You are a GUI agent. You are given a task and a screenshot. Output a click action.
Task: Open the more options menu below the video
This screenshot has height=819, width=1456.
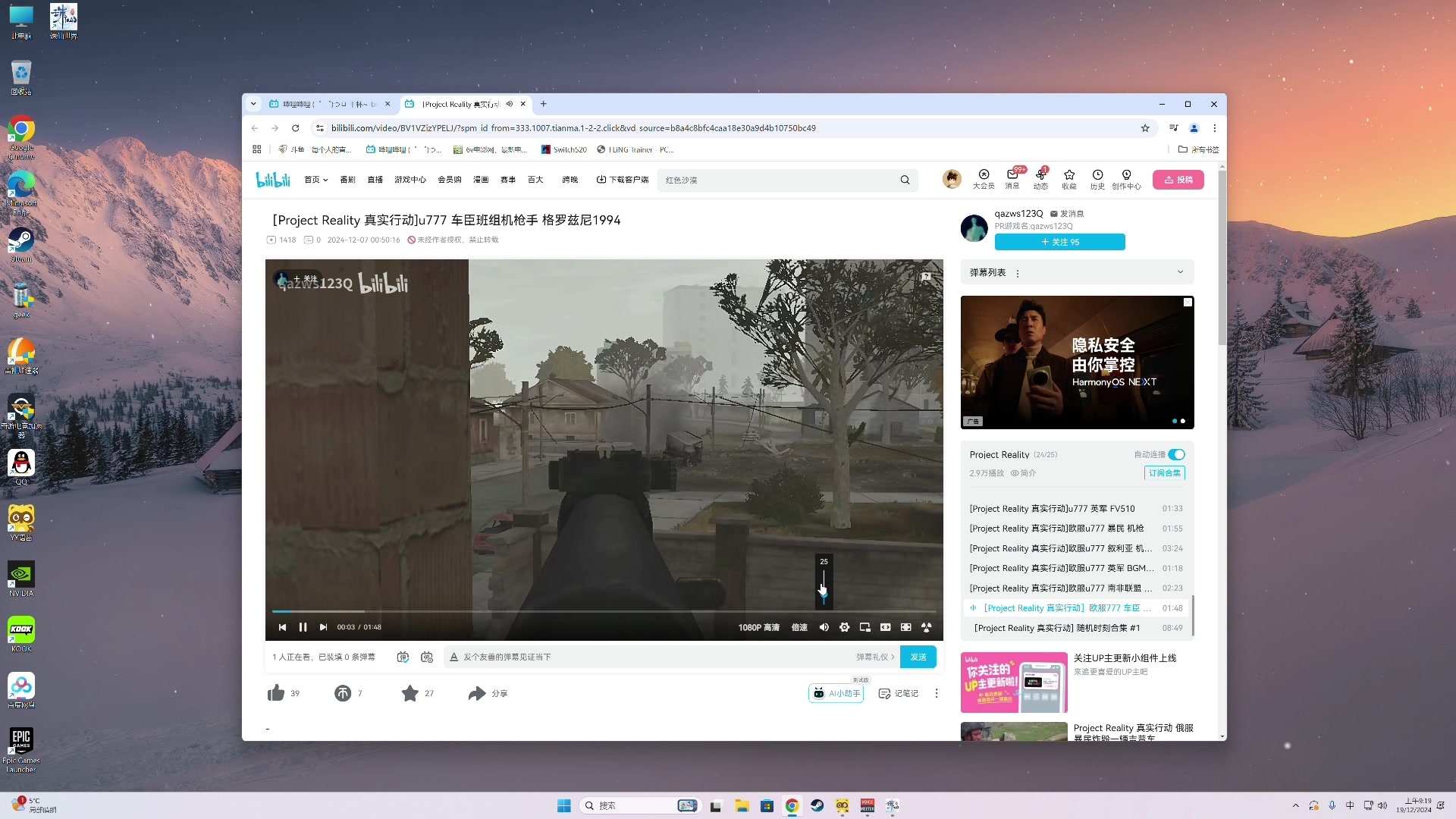point(937,693)
